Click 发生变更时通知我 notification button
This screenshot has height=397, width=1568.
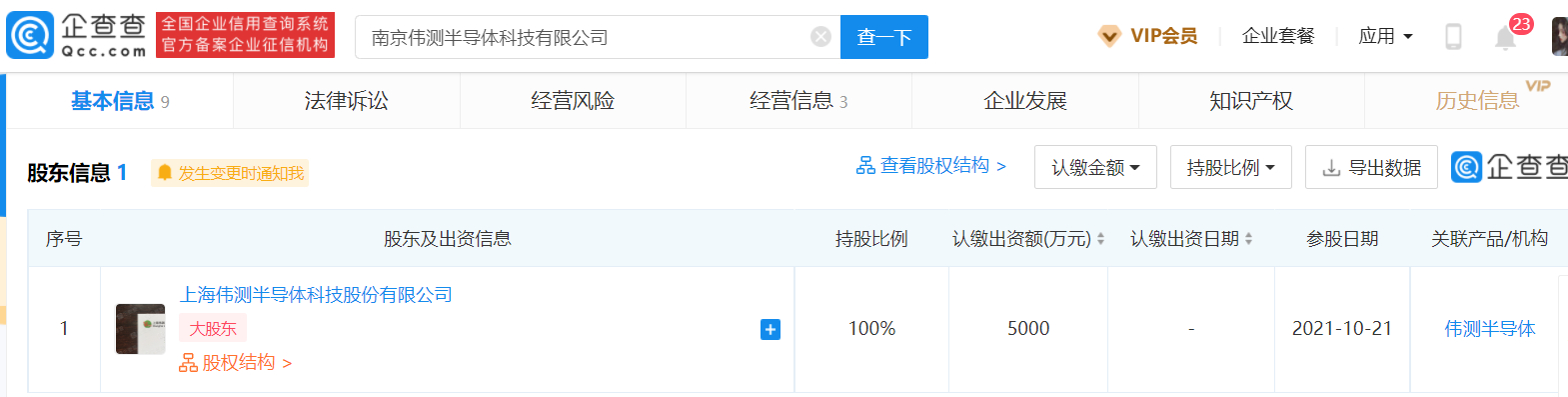click(230, 173)
